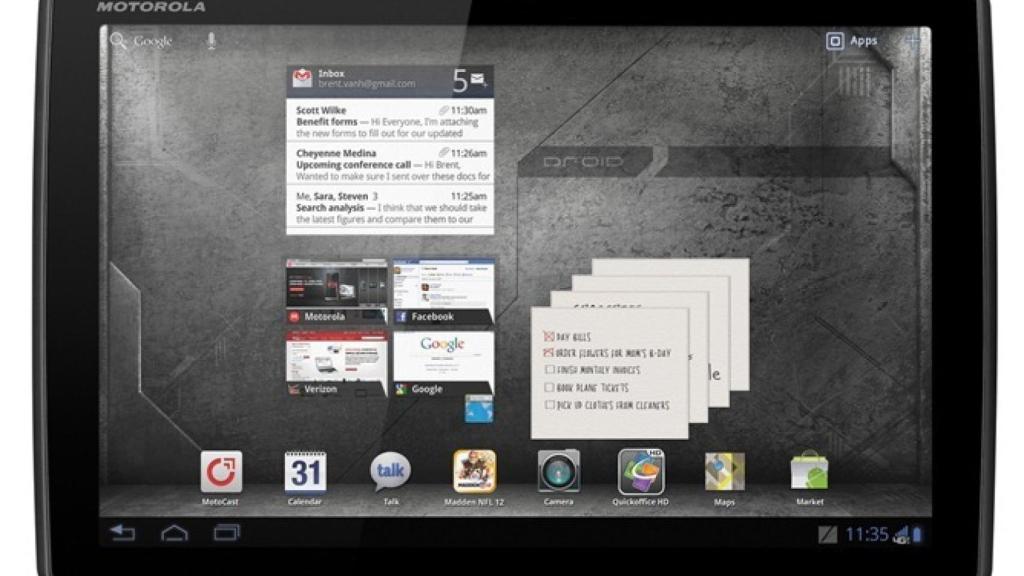Launch Quickoffice HD
The image size is (1024, 576).
pos(641,472)
